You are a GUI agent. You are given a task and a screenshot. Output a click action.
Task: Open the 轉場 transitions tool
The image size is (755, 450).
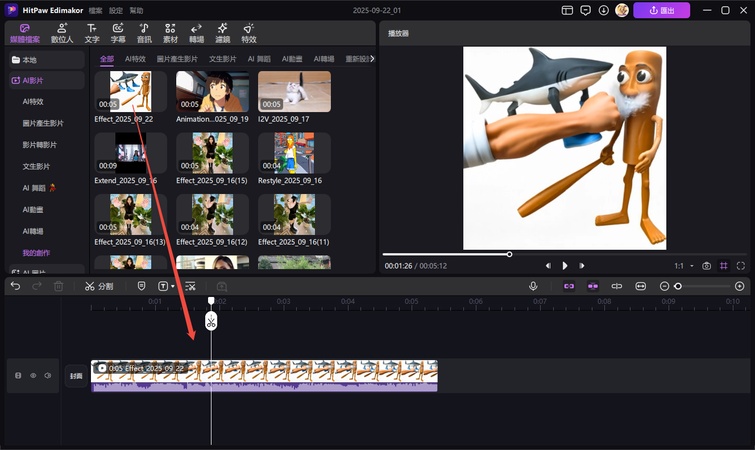[x=196, y=33]
